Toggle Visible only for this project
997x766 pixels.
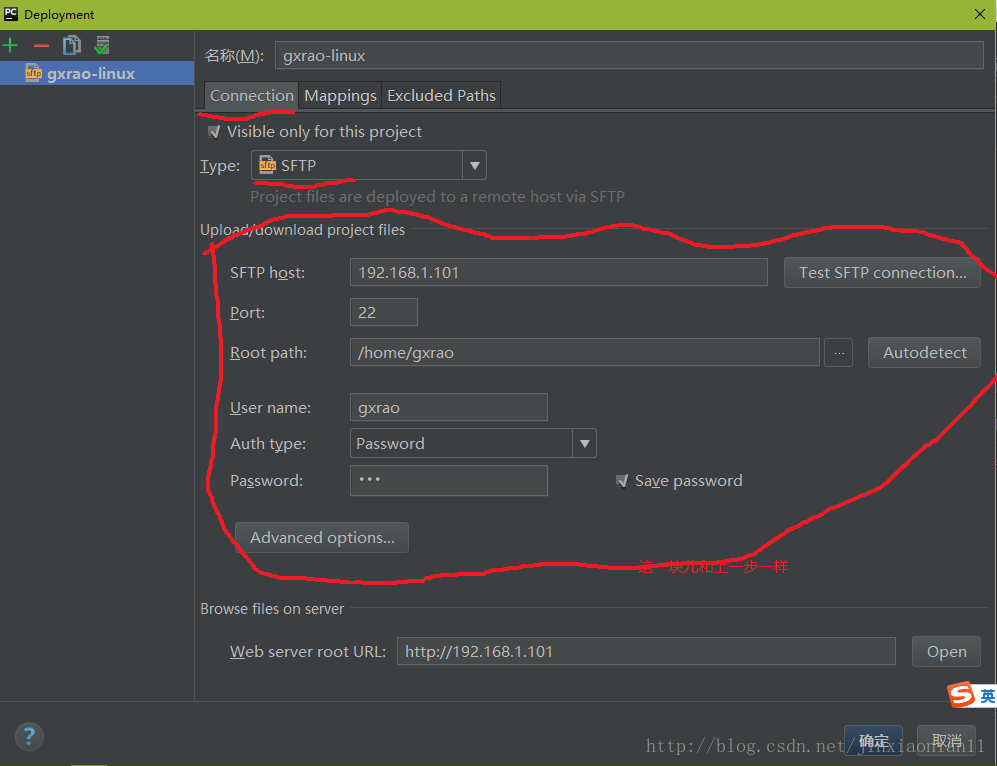point(214,132)
